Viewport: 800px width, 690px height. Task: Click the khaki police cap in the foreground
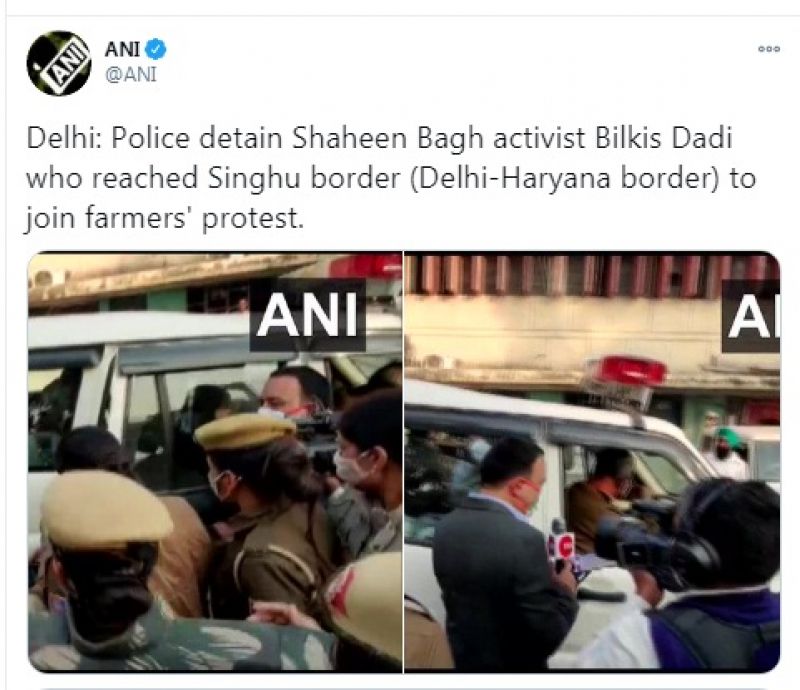coord(105,507)
